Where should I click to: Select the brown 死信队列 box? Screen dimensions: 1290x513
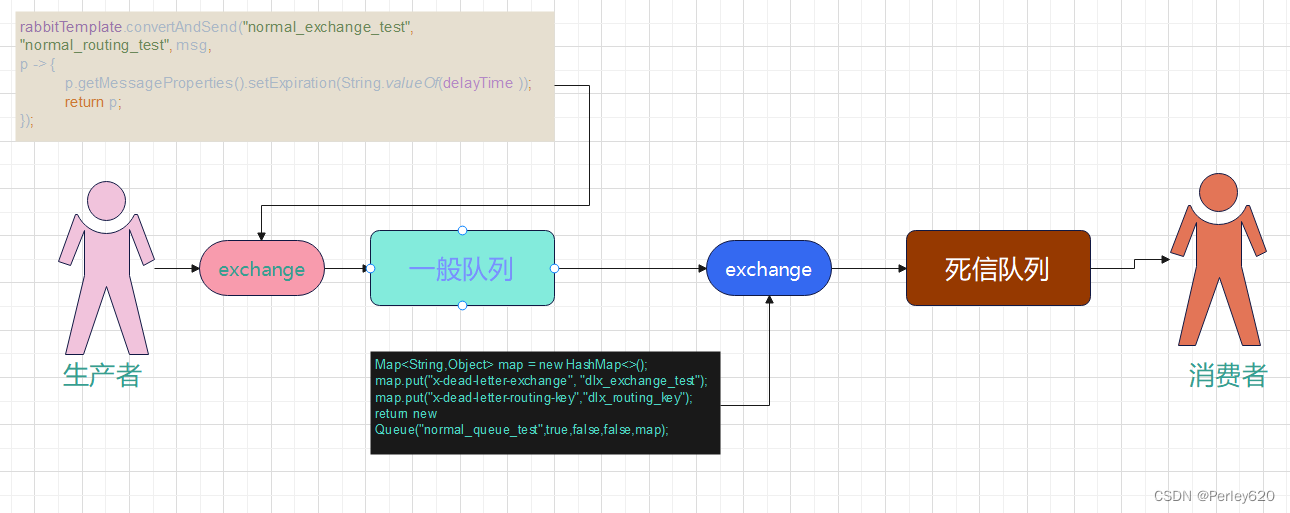coord(998,268)
